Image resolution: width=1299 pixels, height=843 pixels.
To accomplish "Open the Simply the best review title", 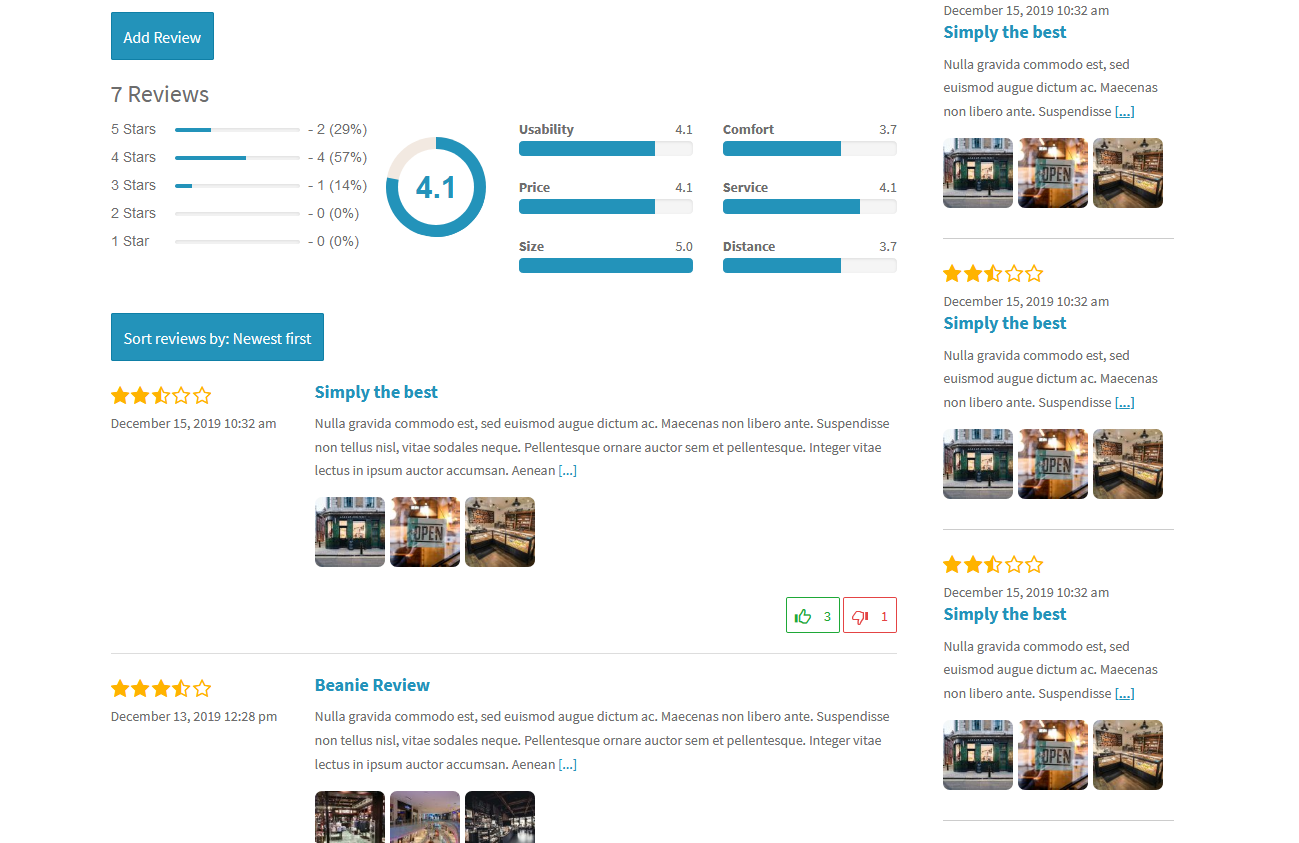I will click(x=376, y=392).
